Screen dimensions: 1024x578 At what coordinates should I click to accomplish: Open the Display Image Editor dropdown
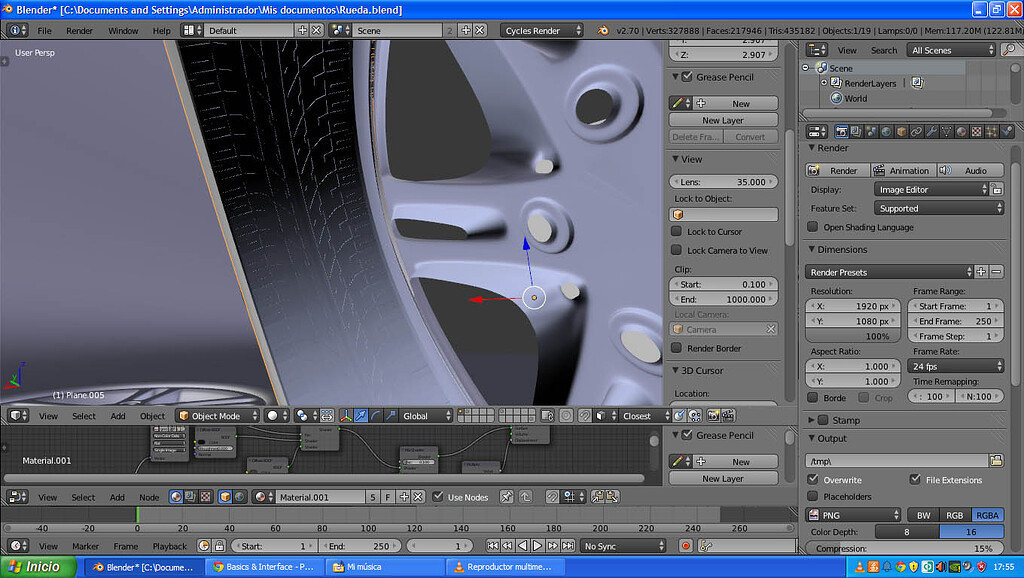931,189
